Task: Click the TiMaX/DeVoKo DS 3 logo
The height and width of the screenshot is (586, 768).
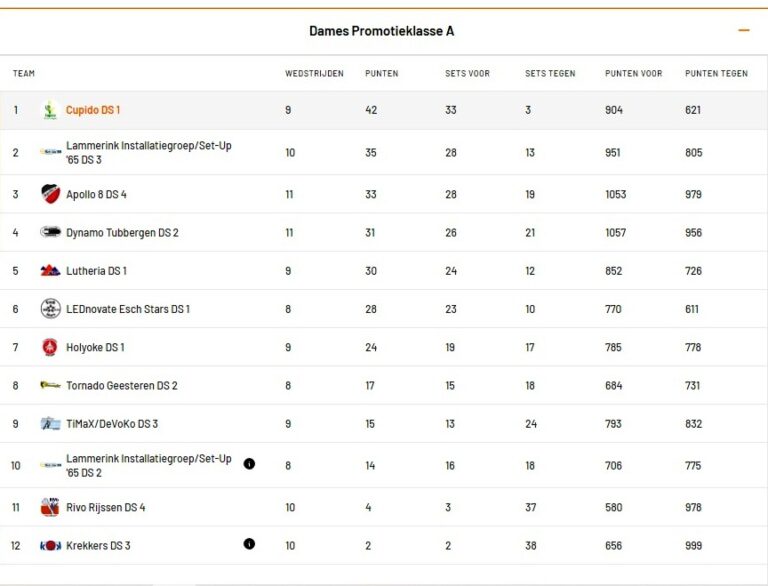Action: tap(50, 423)
